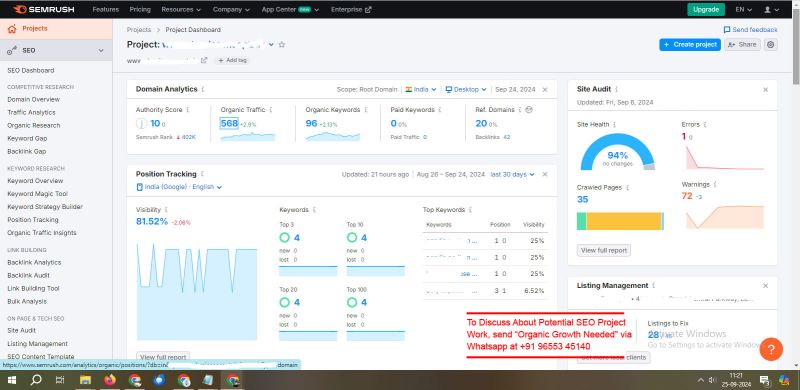This screenshot has width=800, height=390.
Task: Open Position Tracking in sidebar
Action: tap(33, 220)
